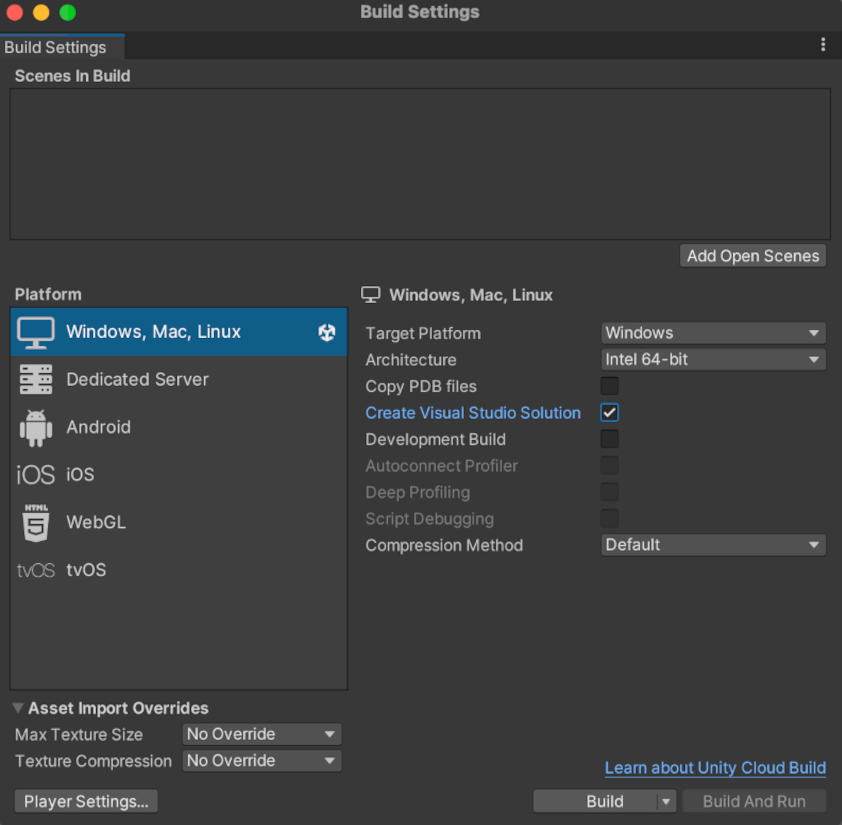Select the tvOS platform icon

coord(35,570)
